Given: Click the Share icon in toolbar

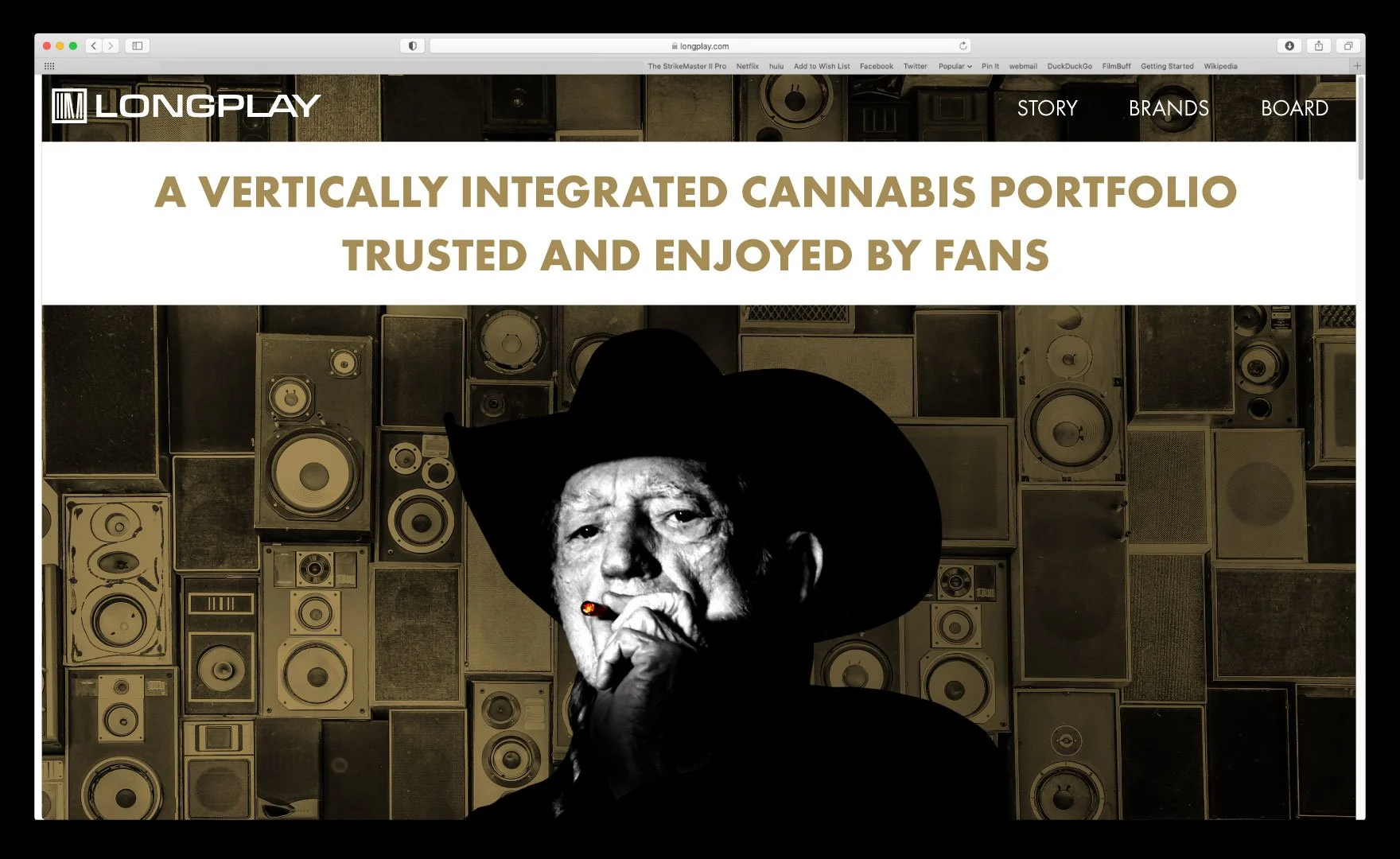Looking at the screenshot, I should point(1319,46).
